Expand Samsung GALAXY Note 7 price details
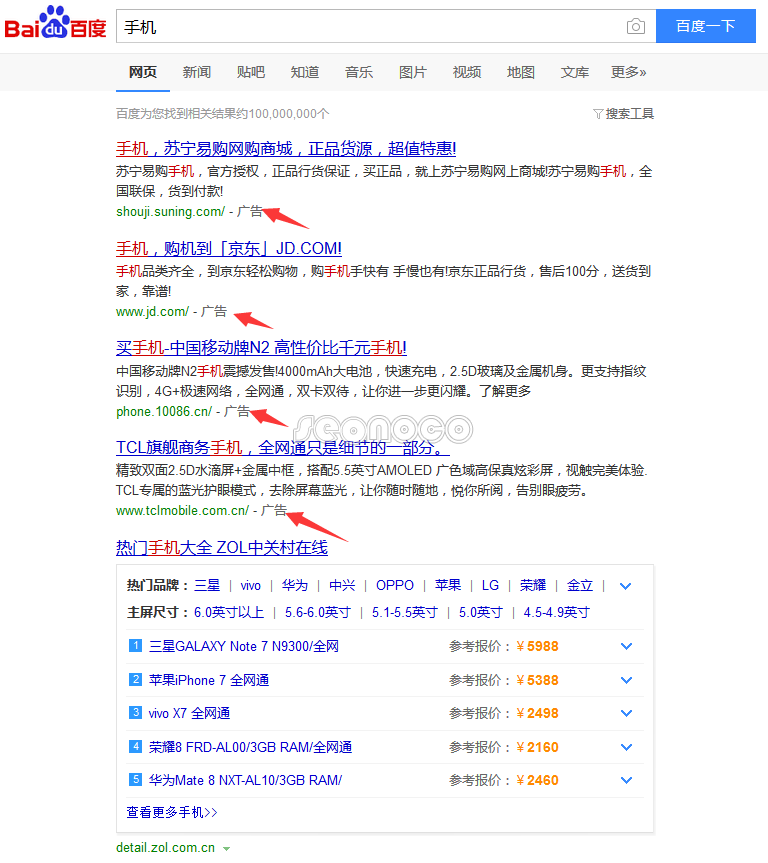Image resolution: width=768 pixels, height=863 pixels. 626,646
